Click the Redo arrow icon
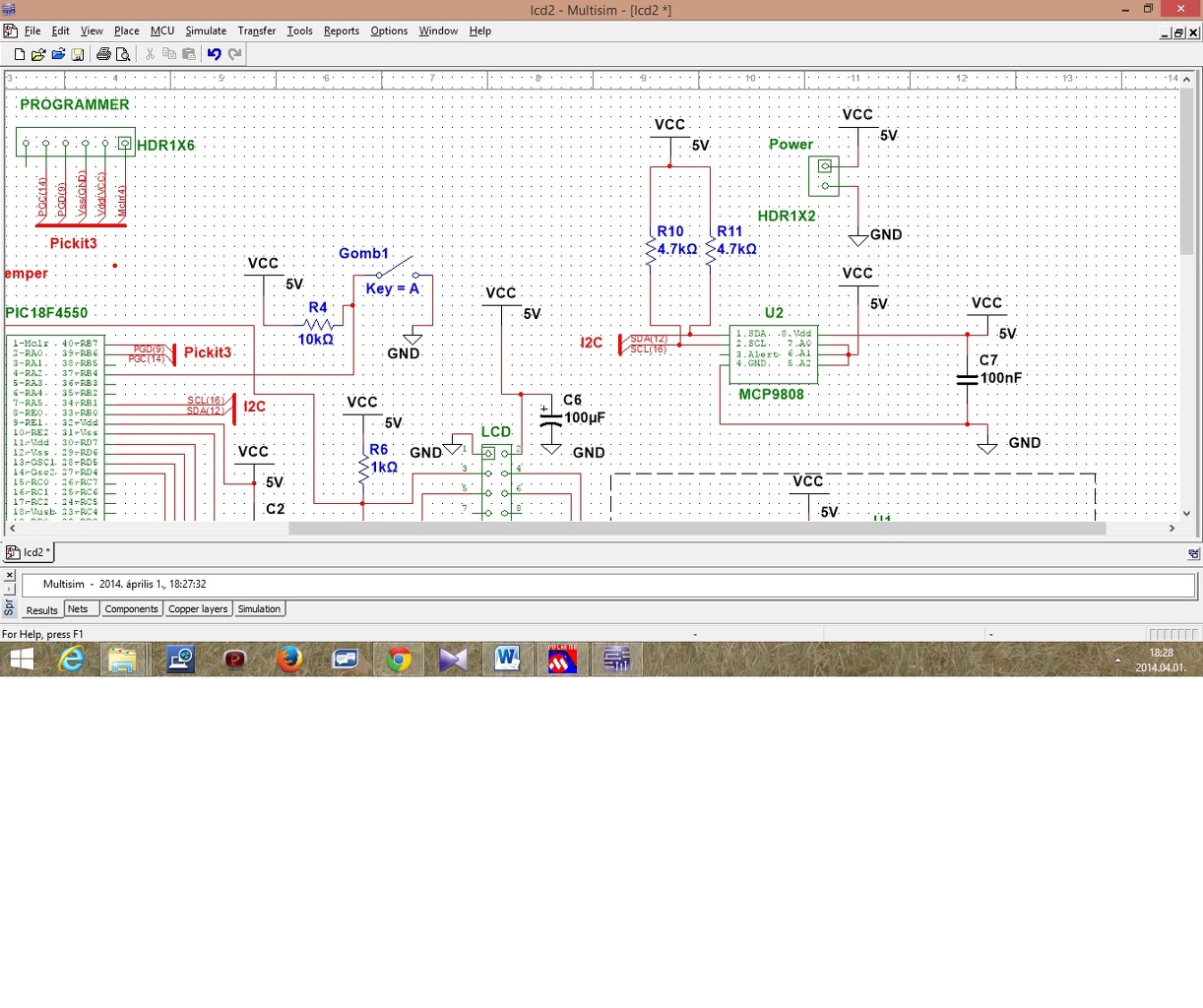The height and width of the screenshot is (1008, 1203). [x=234, y=54]
